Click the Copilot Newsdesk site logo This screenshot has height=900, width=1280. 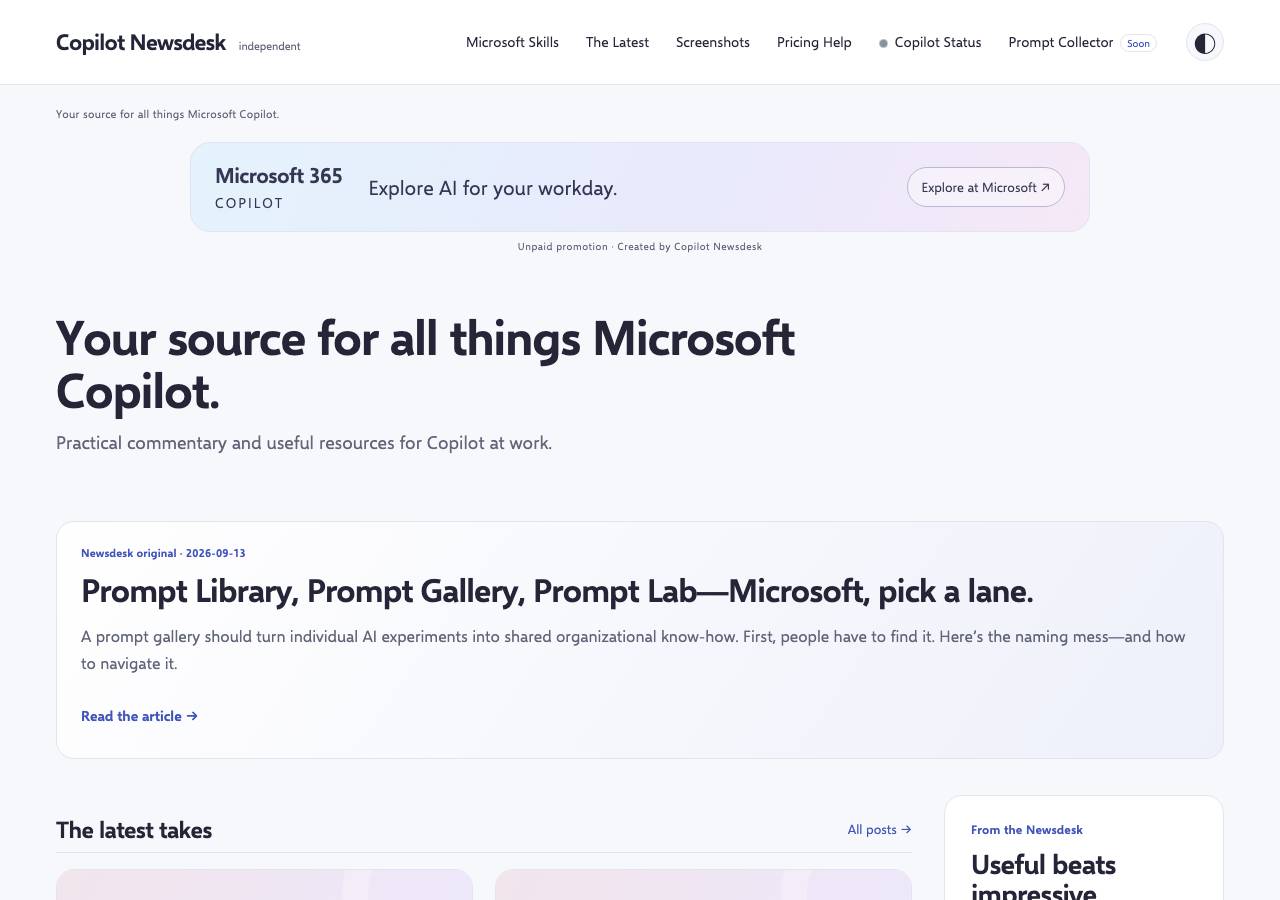tap(141, 42)
